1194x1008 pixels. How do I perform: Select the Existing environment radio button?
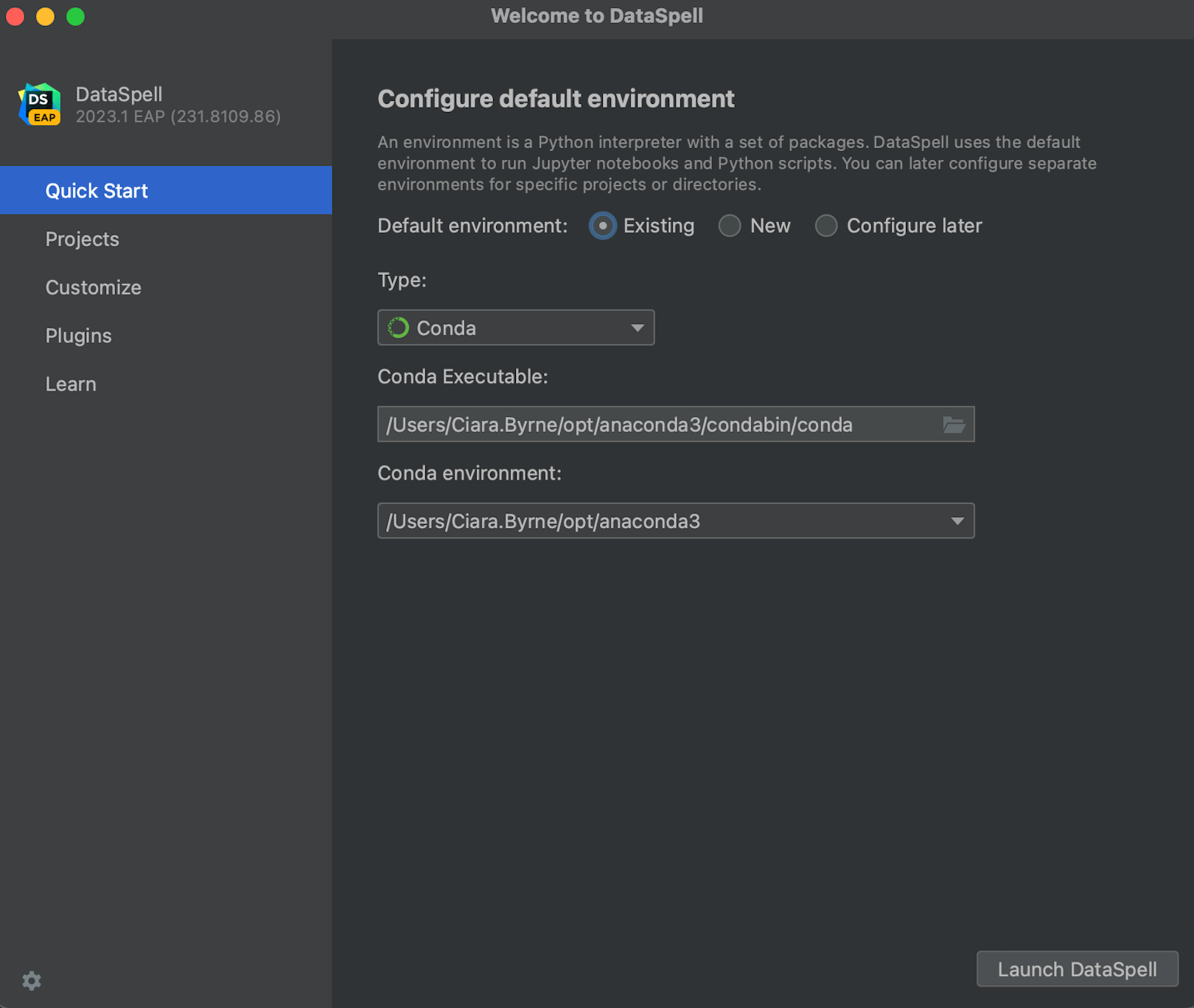point(603,226)
